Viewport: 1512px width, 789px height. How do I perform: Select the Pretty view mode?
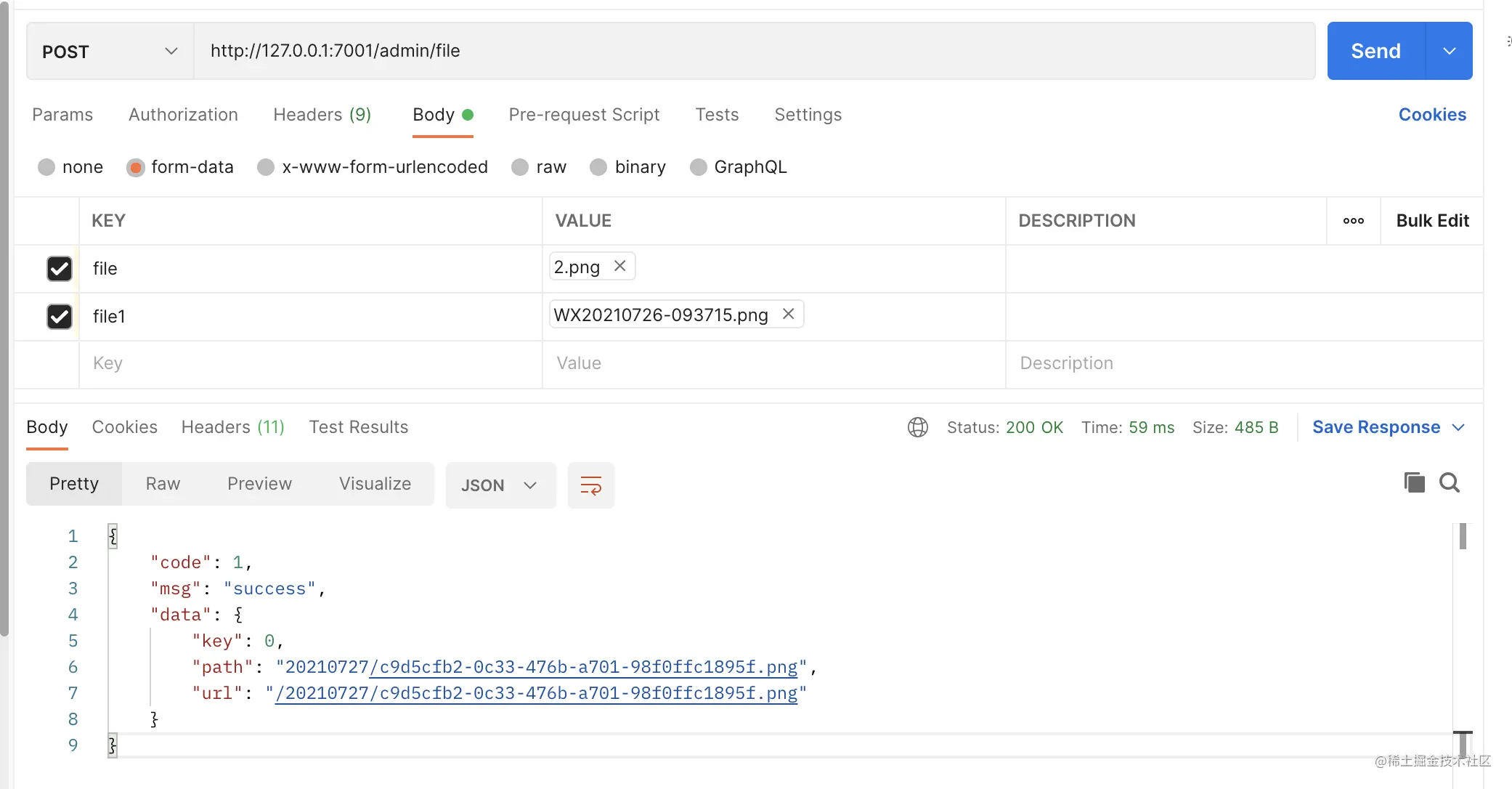coord(74,484)
